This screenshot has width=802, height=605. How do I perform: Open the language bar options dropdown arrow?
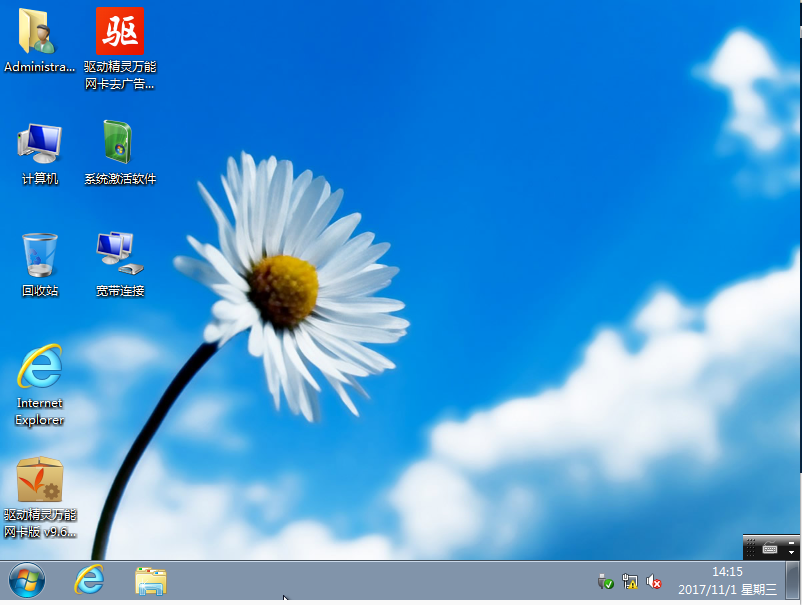tap(791, 553)
